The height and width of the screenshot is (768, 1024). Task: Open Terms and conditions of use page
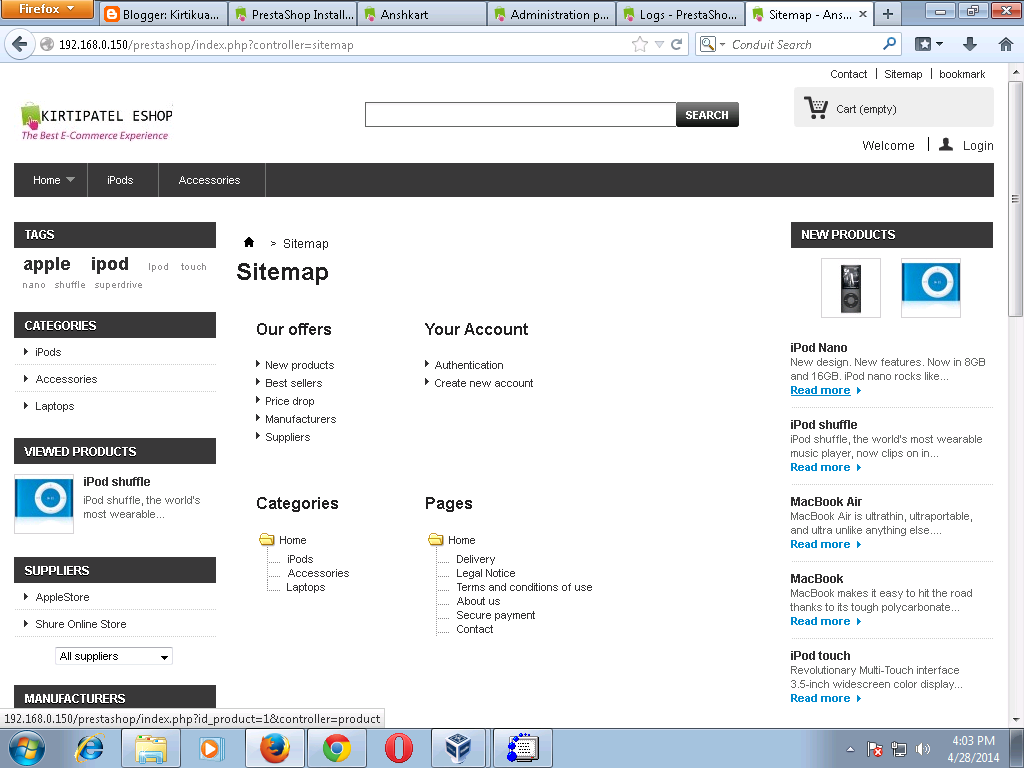tap(524, 587)
